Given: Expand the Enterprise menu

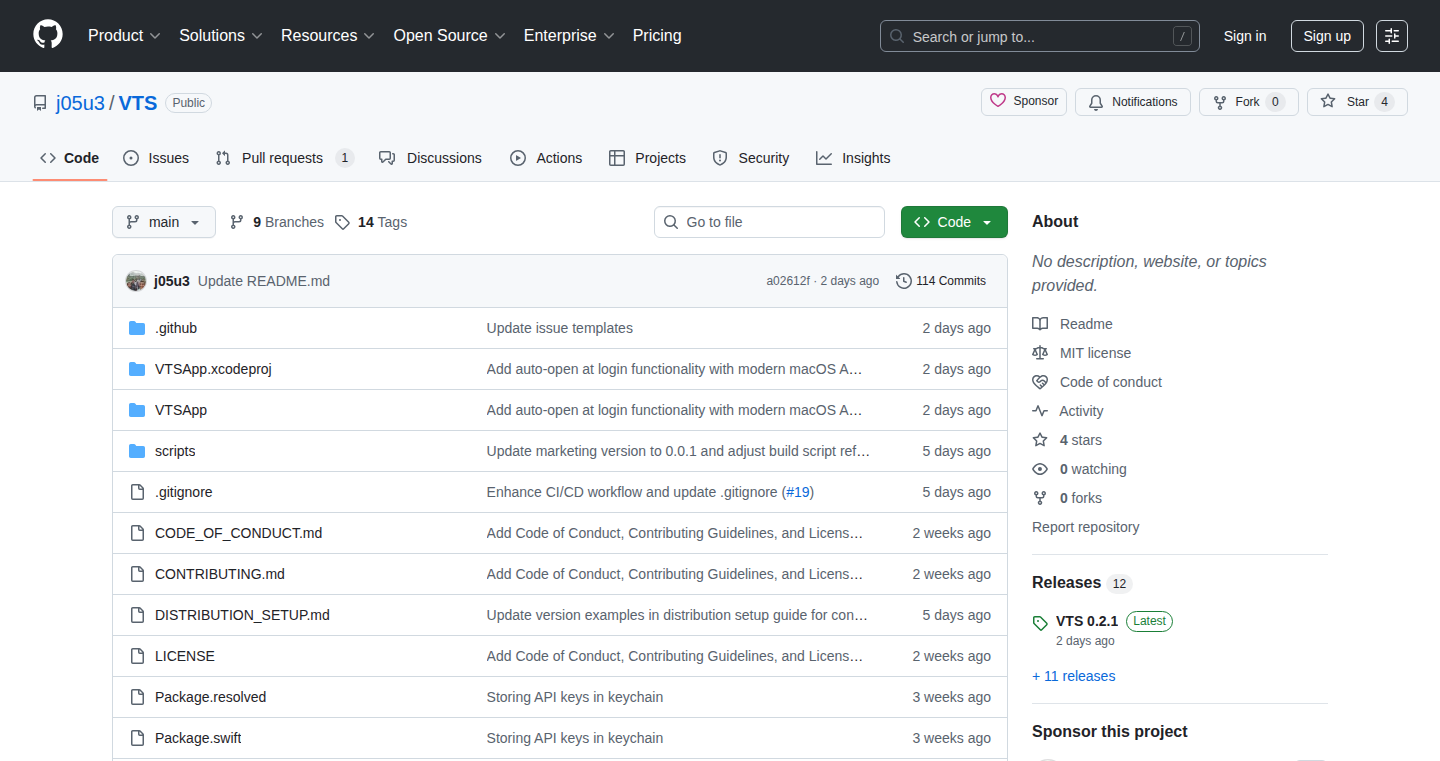Looking at the screenshot, I should (569, 35).
